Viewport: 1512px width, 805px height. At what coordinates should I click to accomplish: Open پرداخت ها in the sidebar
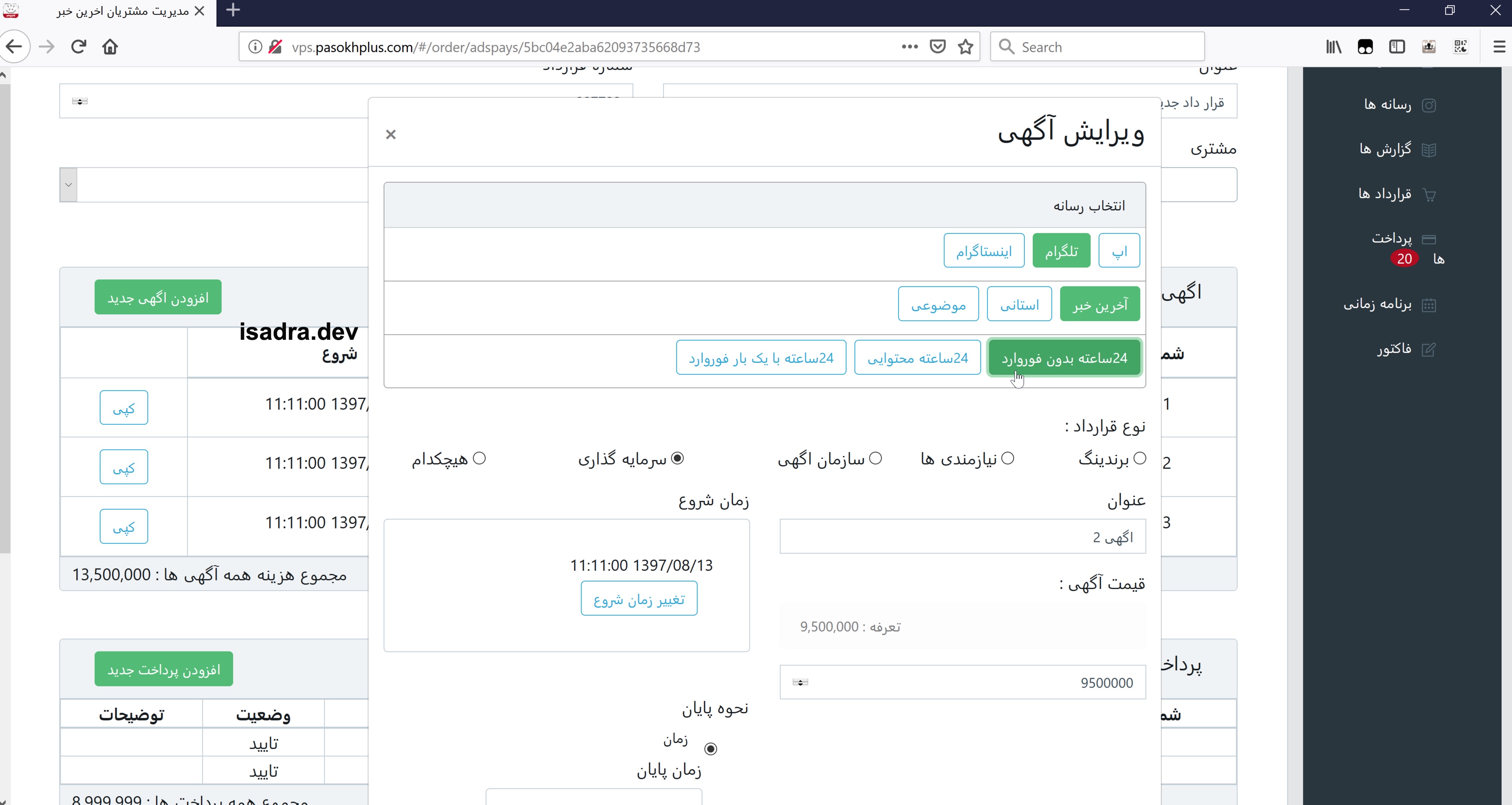tap(1408, 248)
